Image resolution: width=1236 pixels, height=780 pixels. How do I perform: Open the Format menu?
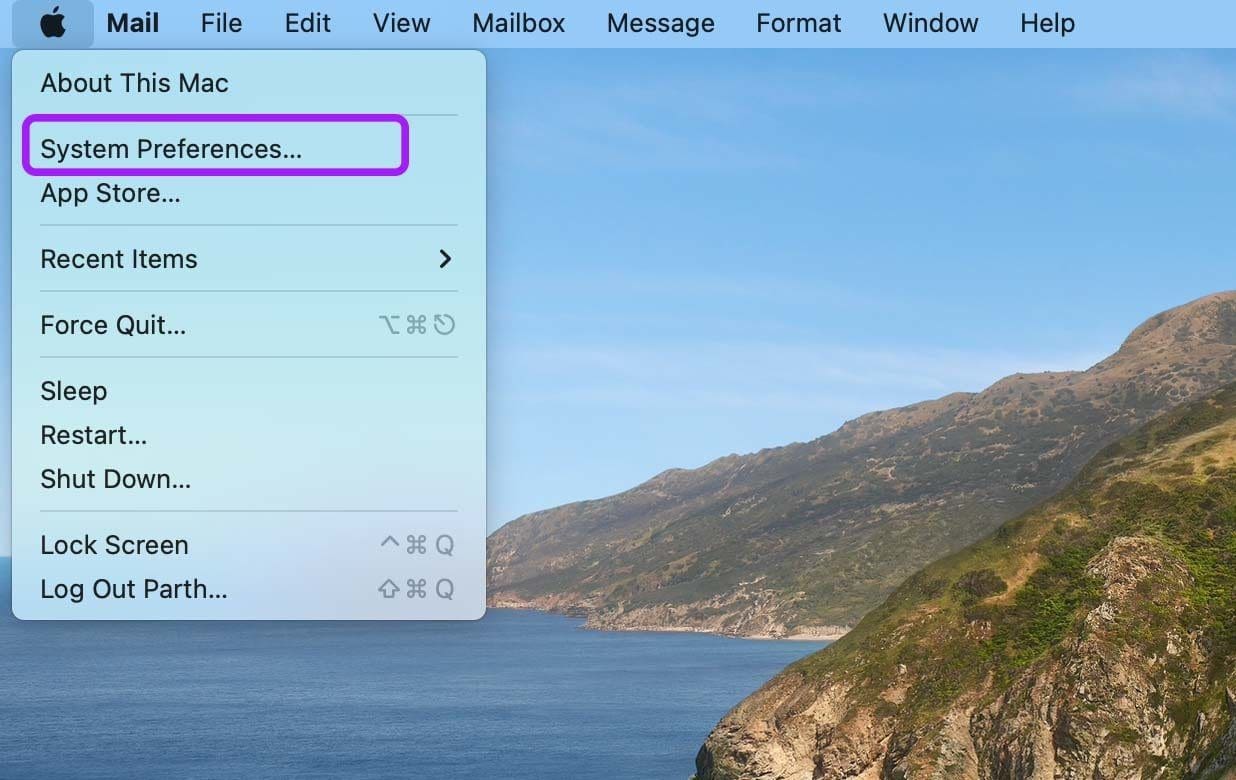[x=799, y=23]
